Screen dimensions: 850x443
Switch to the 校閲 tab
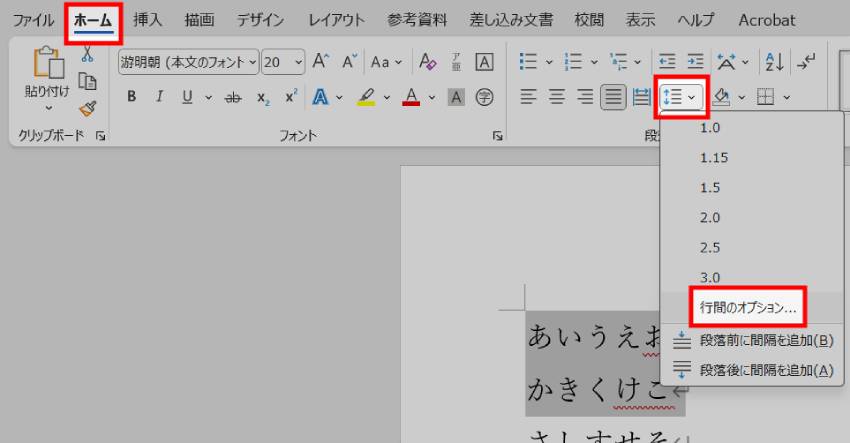[589, 21]
